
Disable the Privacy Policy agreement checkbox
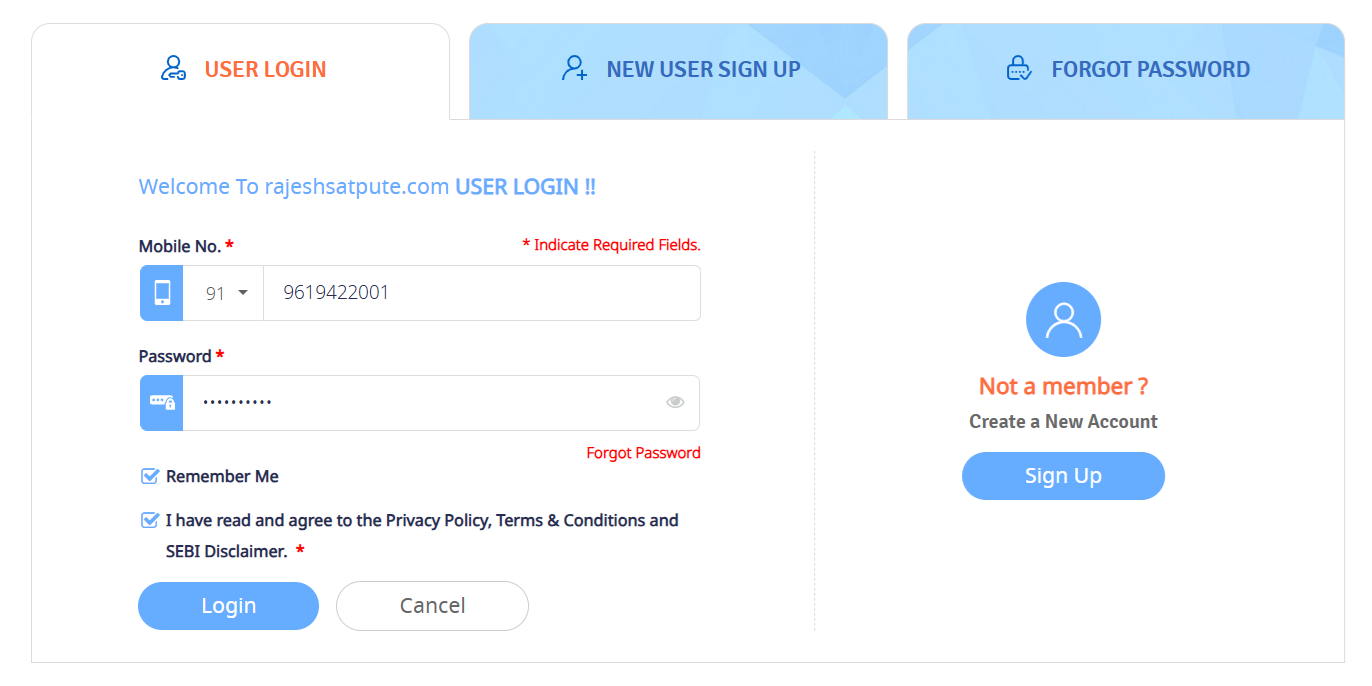(150, 519)
